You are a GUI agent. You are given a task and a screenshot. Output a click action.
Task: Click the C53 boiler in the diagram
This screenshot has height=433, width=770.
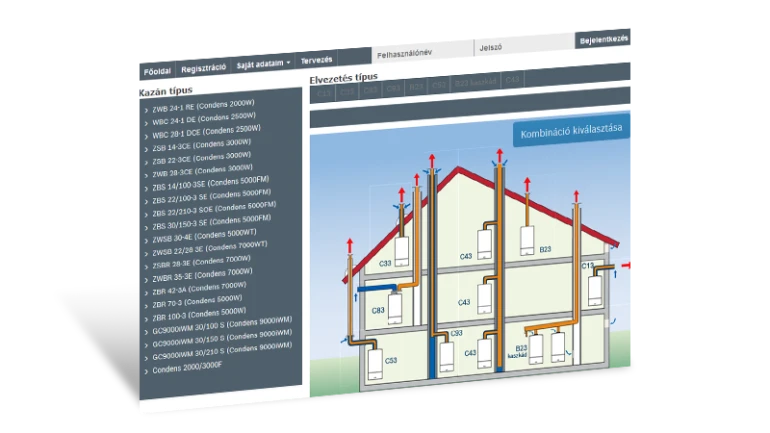tap(375, 364)
